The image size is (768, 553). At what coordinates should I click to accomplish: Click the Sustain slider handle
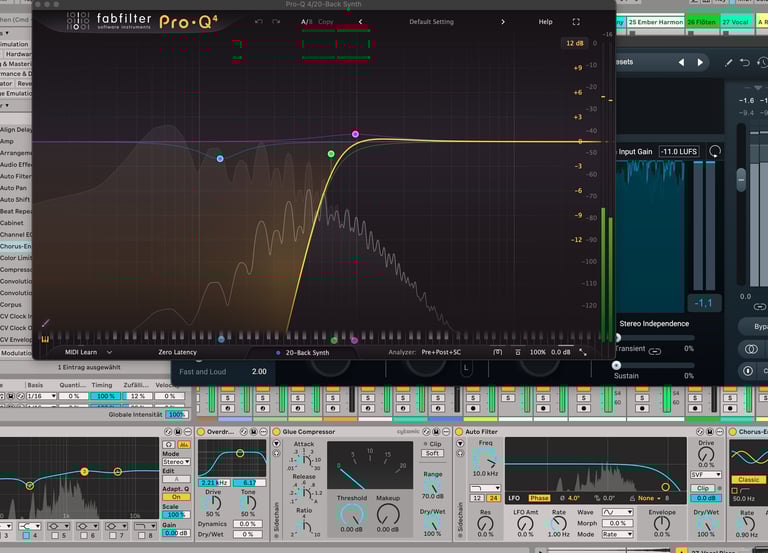tap(616, 366)
